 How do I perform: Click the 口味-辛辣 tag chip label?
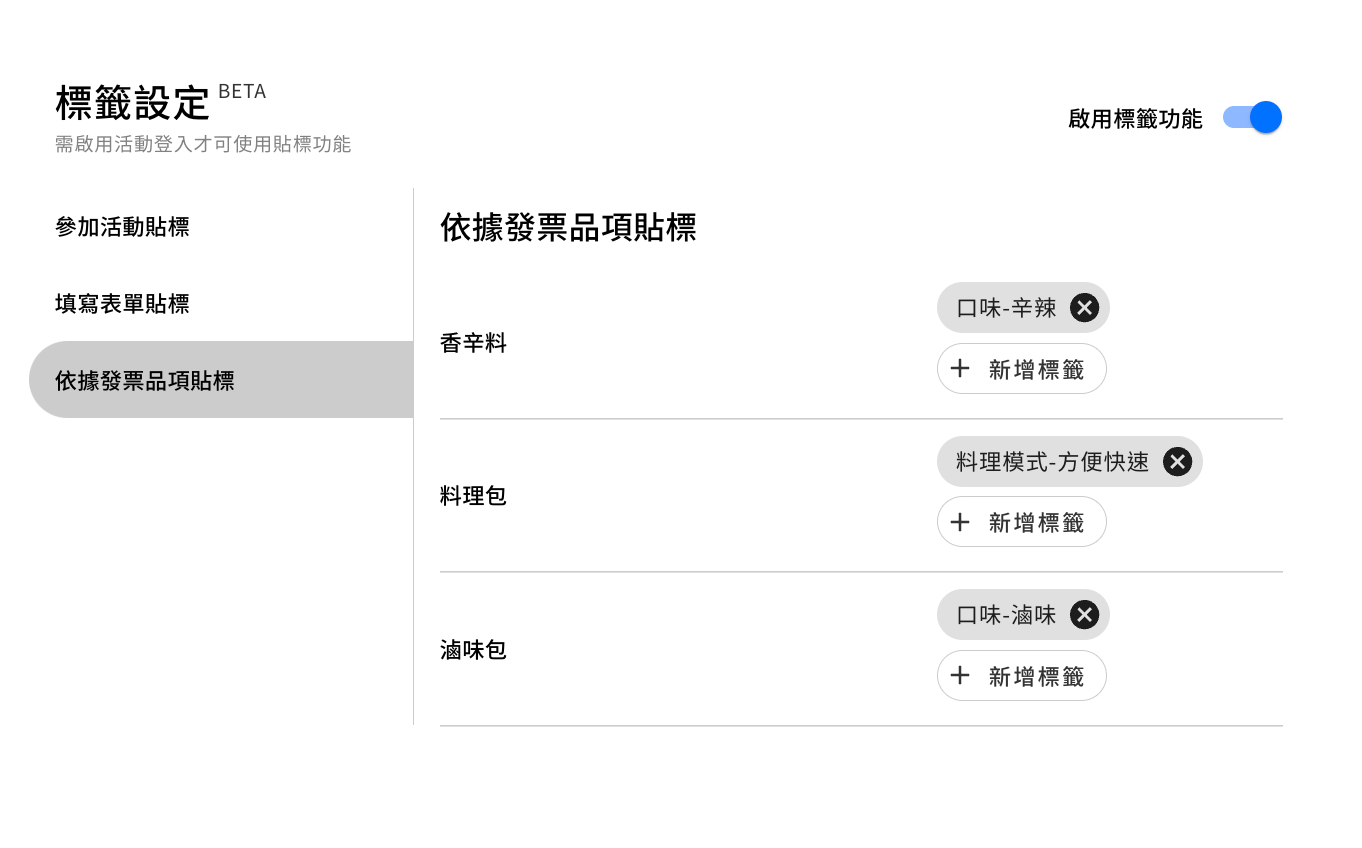click(1006, 308)
